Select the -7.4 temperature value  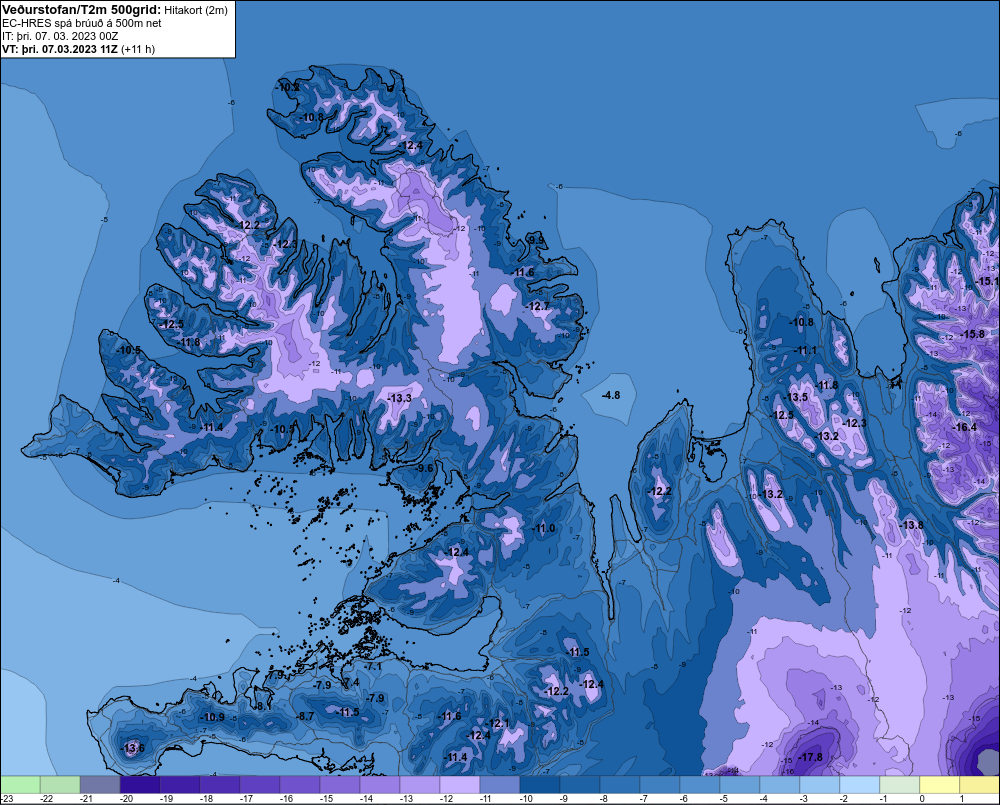click(x=351, y=683)
